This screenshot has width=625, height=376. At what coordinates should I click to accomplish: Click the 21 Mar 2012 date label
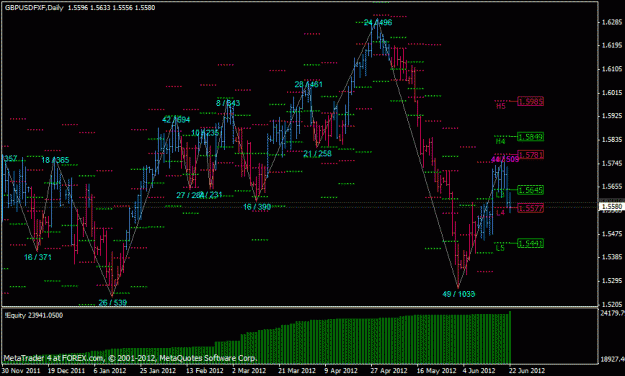coord(297,370)
